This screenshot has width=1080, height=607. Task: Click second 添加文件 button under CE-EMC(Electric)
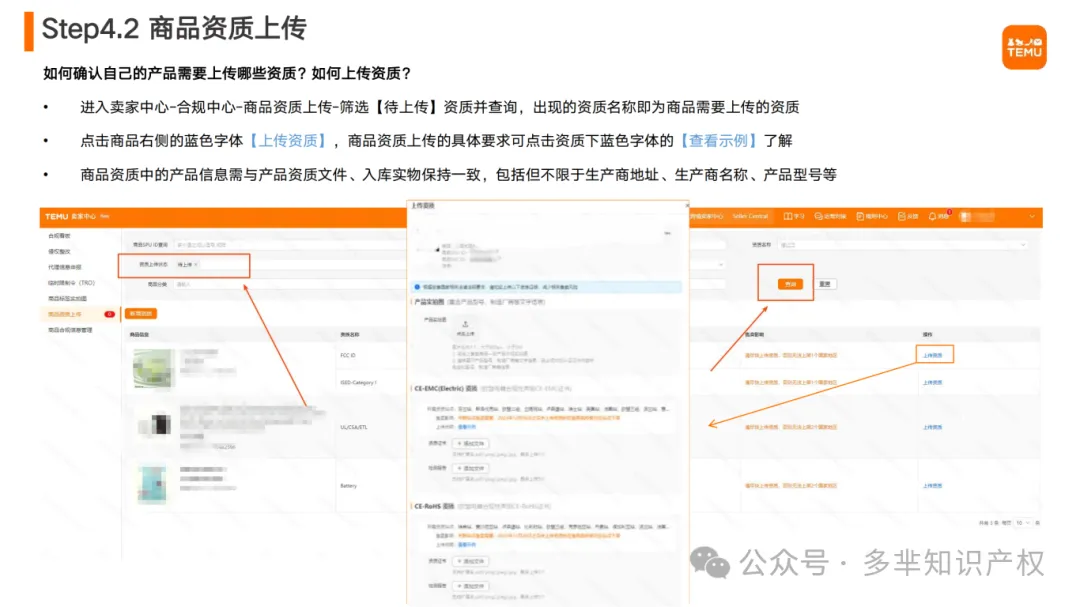(471, 469)
